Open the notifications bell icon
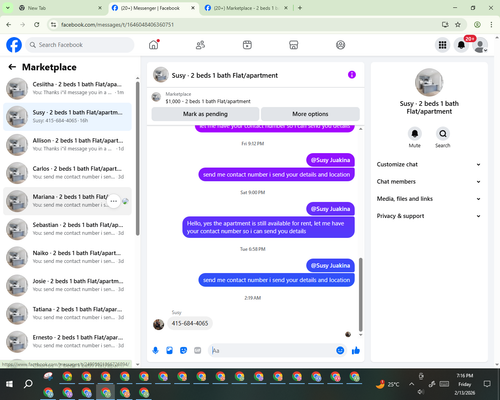This screenshot has height=400, width=500. (x=461, y=45)
